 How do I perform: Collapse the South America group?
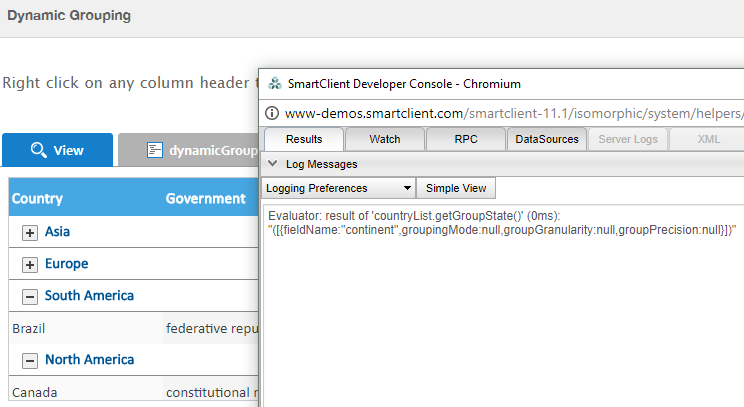30,296
